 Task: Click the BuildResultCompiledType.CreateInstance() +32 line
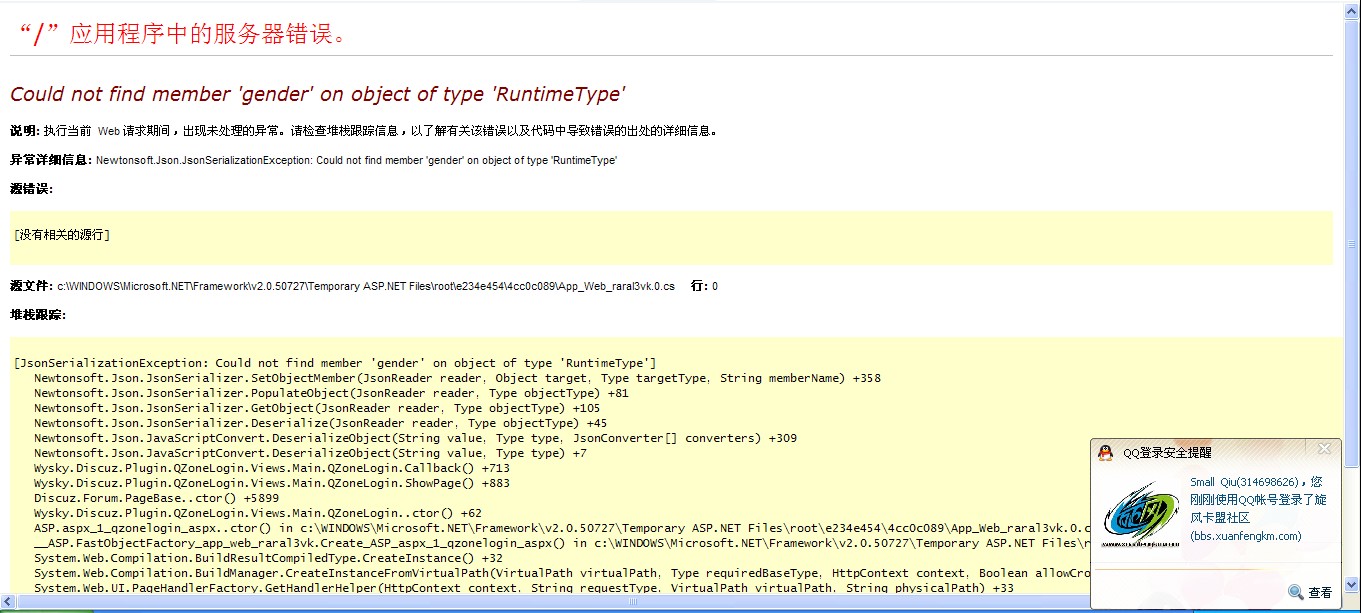[268, 558]
